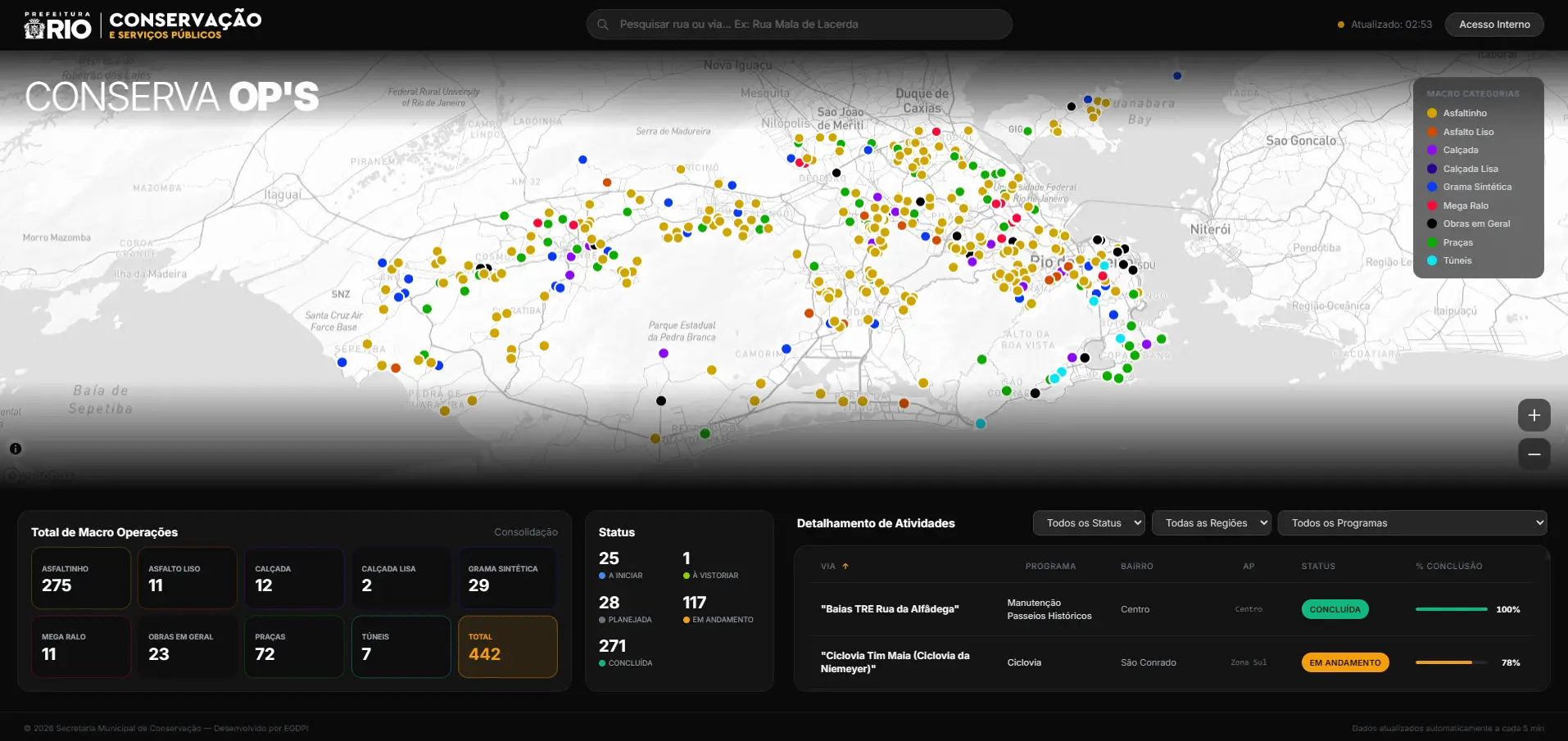Click the Em Andamento 117 status

pos(718,609)
